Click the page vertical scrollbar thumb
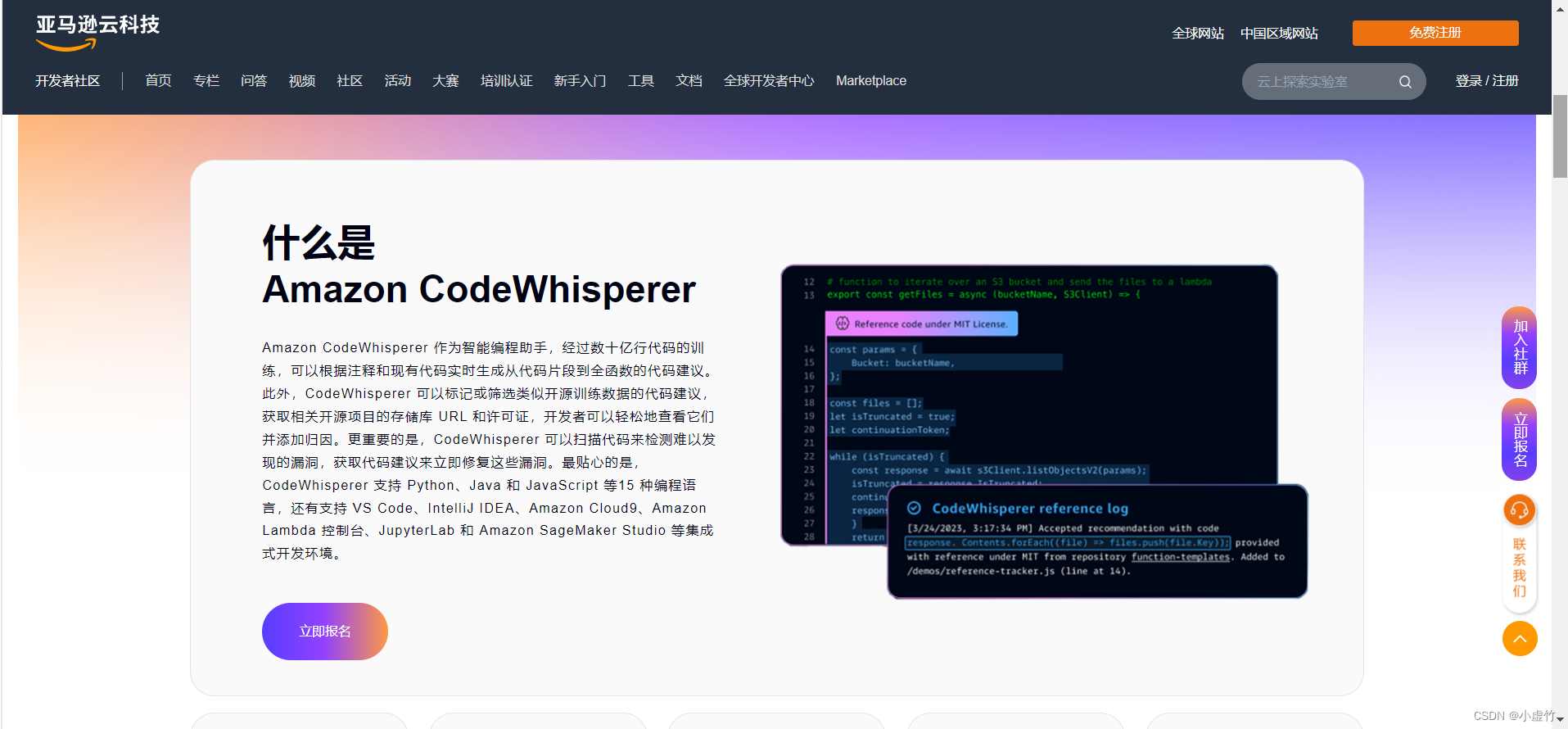The height and width of the screenshot is (729, 1568). pos(1560,136)
